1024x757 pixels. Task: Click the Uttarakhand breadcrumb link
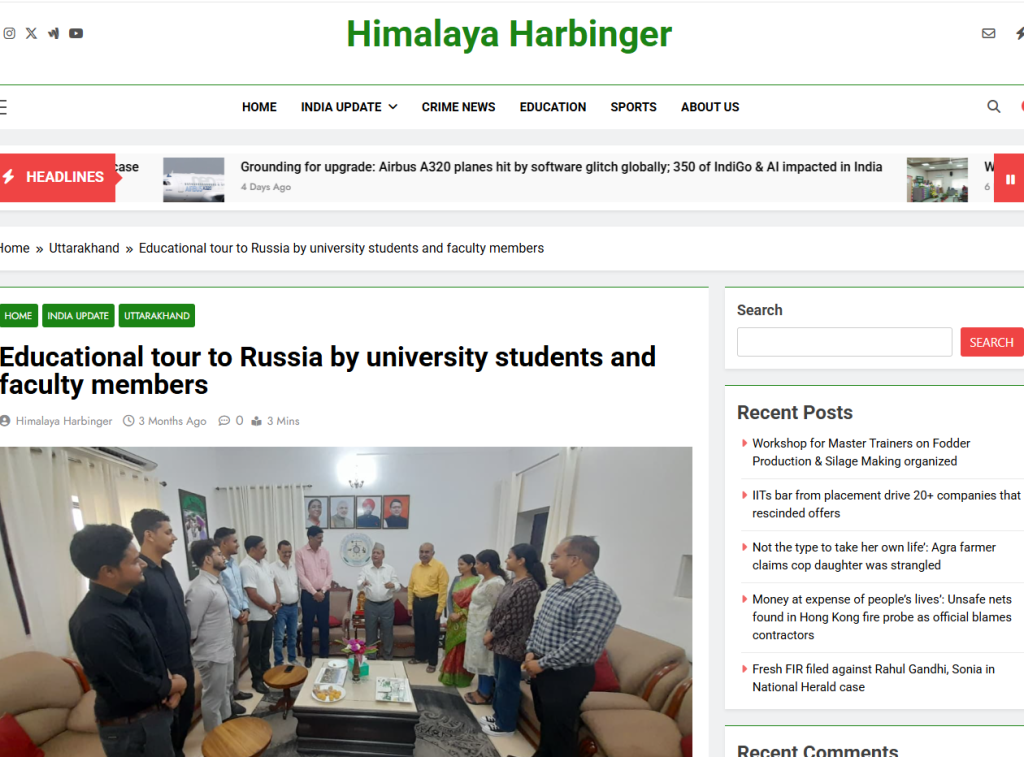[x=84, y=248]
